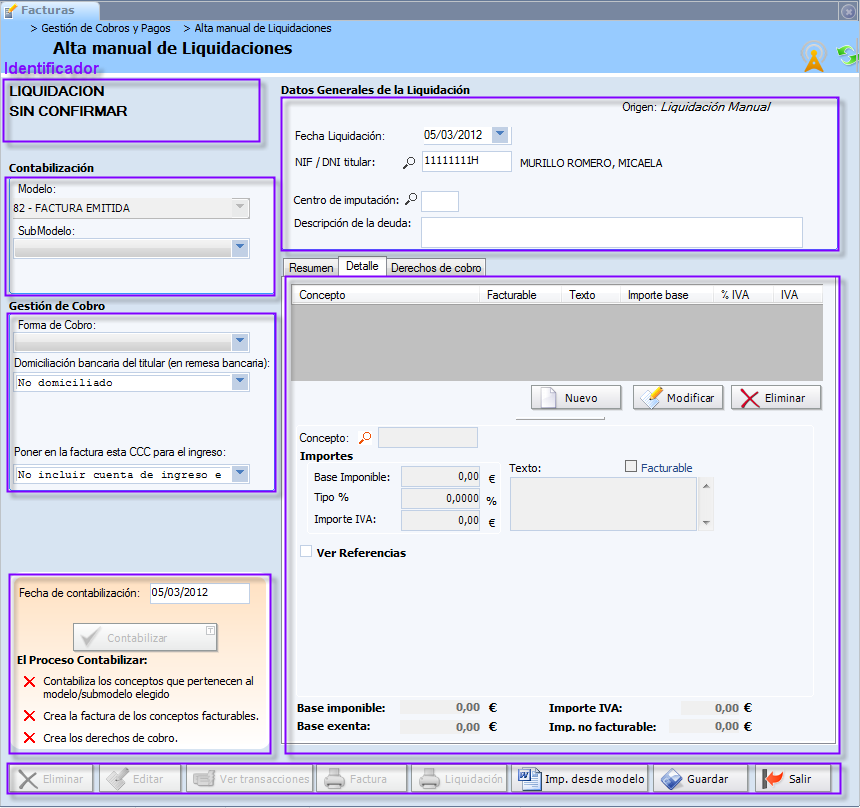This screenshot has height=808, width=860.
Task: Click the Guardar button
Action: click(x=700, y=779)
